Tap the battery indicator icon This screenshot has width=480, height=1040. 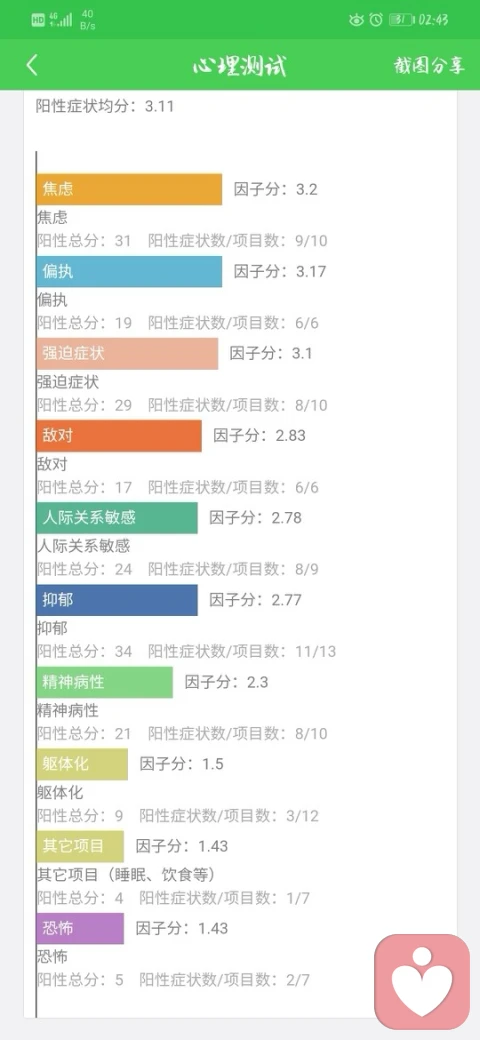pyautogui.click(x=400, y=20)
